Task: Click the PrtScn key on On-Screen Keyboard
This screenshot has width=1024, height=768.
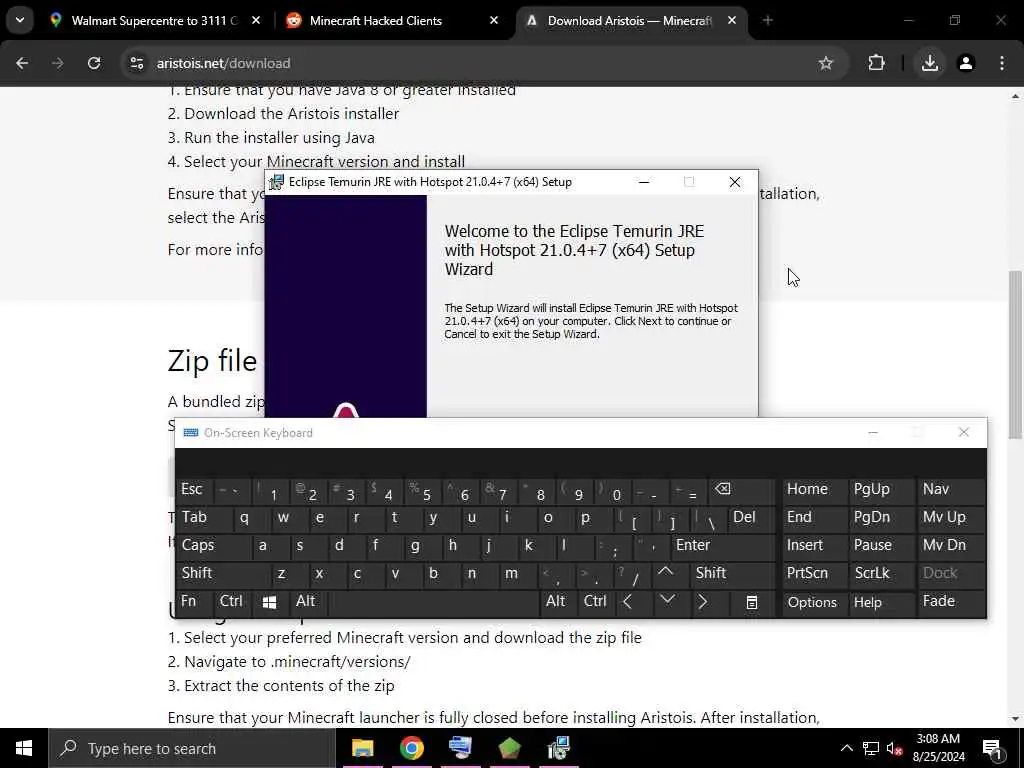Action: 814,573
